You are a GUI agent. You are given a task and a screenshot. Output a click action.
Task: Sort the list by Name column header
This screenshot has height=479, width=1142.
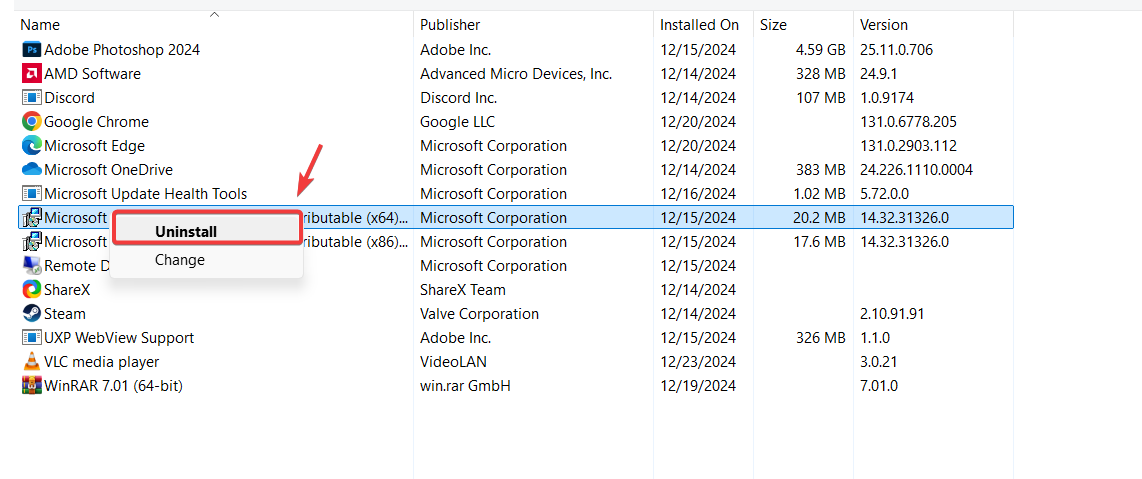[x=40, y=25]
